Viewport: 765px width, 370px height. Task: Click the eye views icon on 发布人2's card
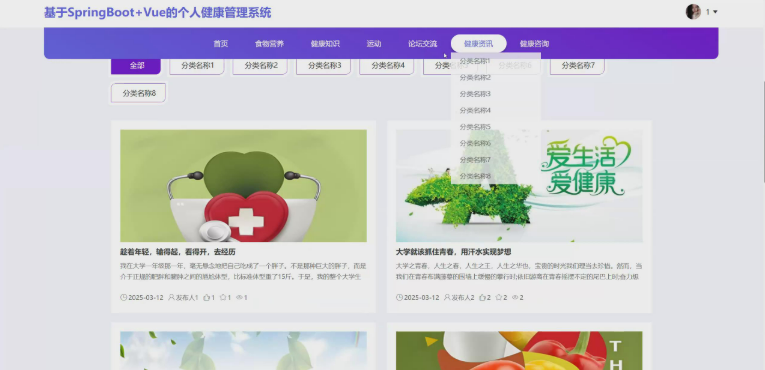[515, 297]
